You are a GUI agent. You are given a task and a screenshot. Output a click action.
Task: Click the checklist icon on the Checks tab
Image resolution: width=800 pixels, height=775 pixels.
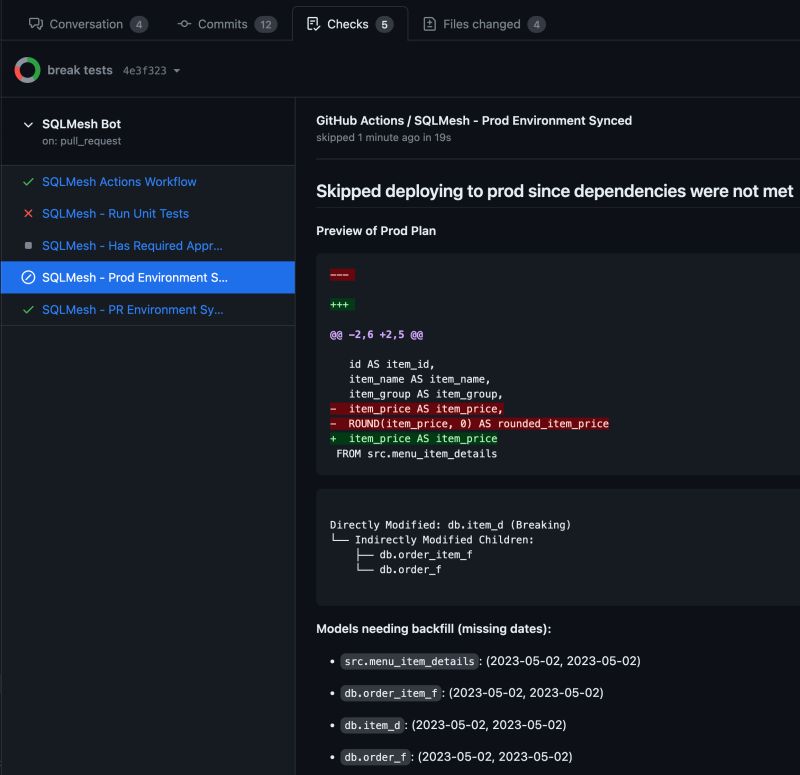point(313,23)
